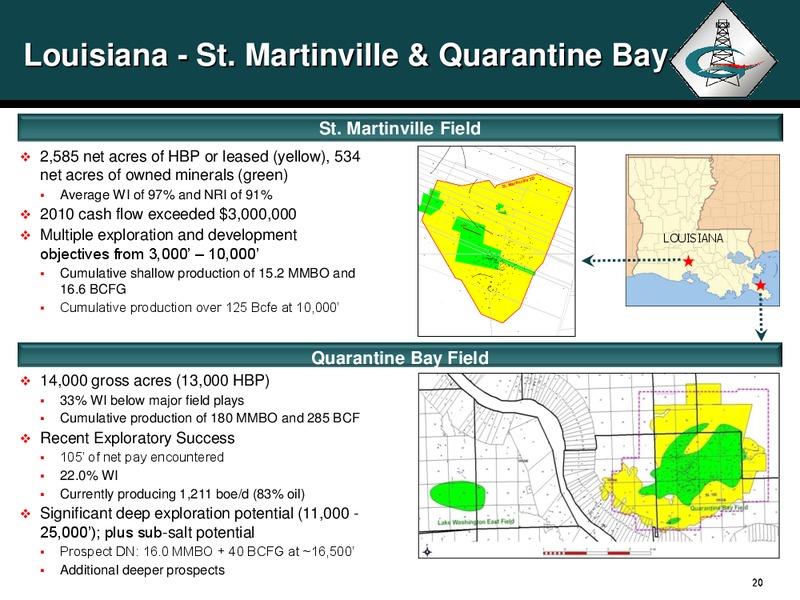This screenshot has height=600, width=800.
Task: Click the 'Lake Washington East Field' map label
Action: (476, 522)
